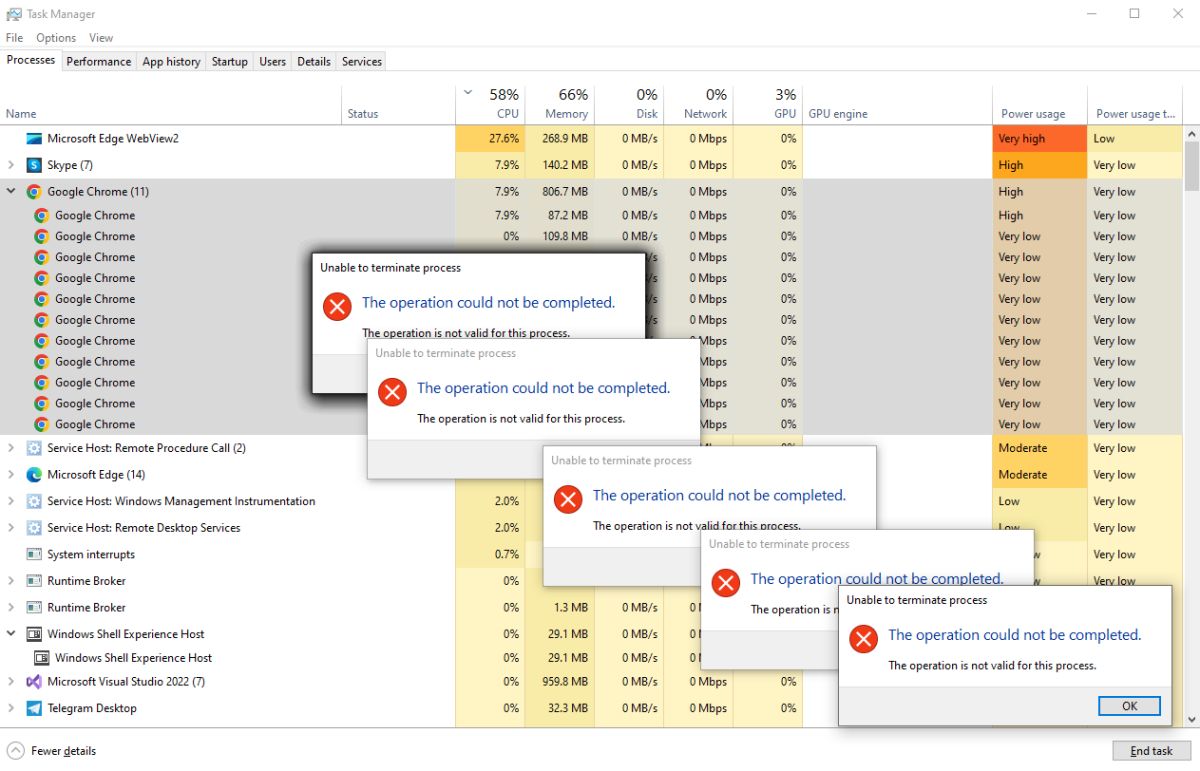Click the Fewer details arrow icon

(x=15, y=750)
